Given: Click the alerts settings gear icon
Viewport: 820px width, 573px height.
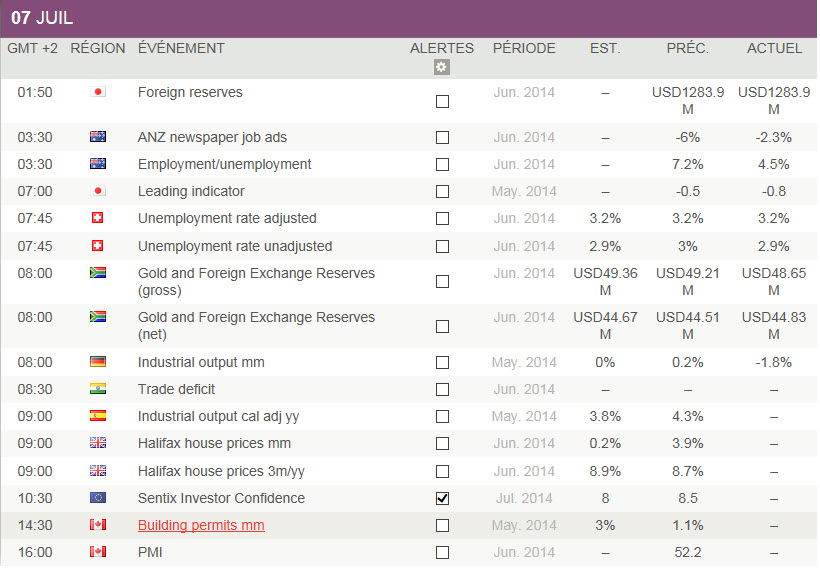Looking at the screenshot, I should [442, 67].
